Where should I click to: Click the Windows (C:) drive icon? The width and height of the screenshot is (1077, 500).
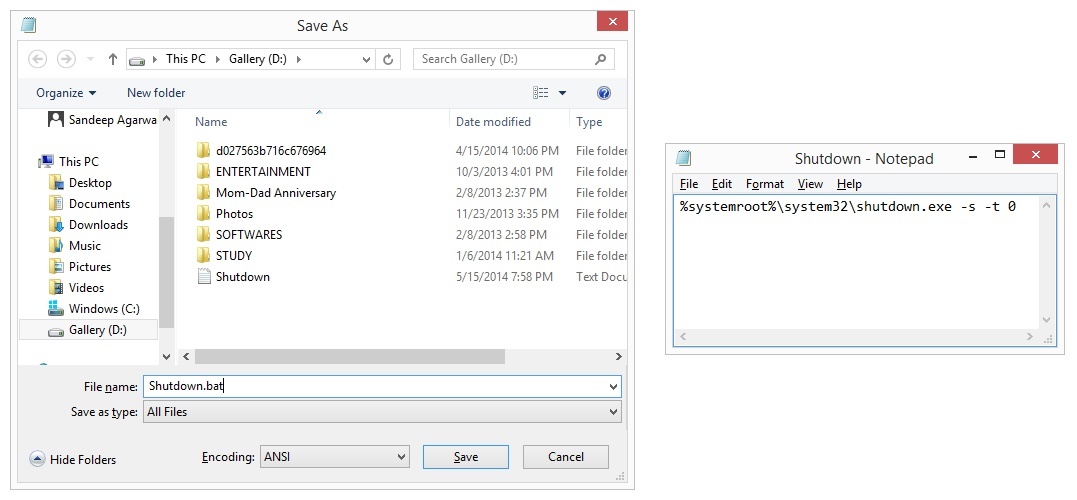point(56,308)
